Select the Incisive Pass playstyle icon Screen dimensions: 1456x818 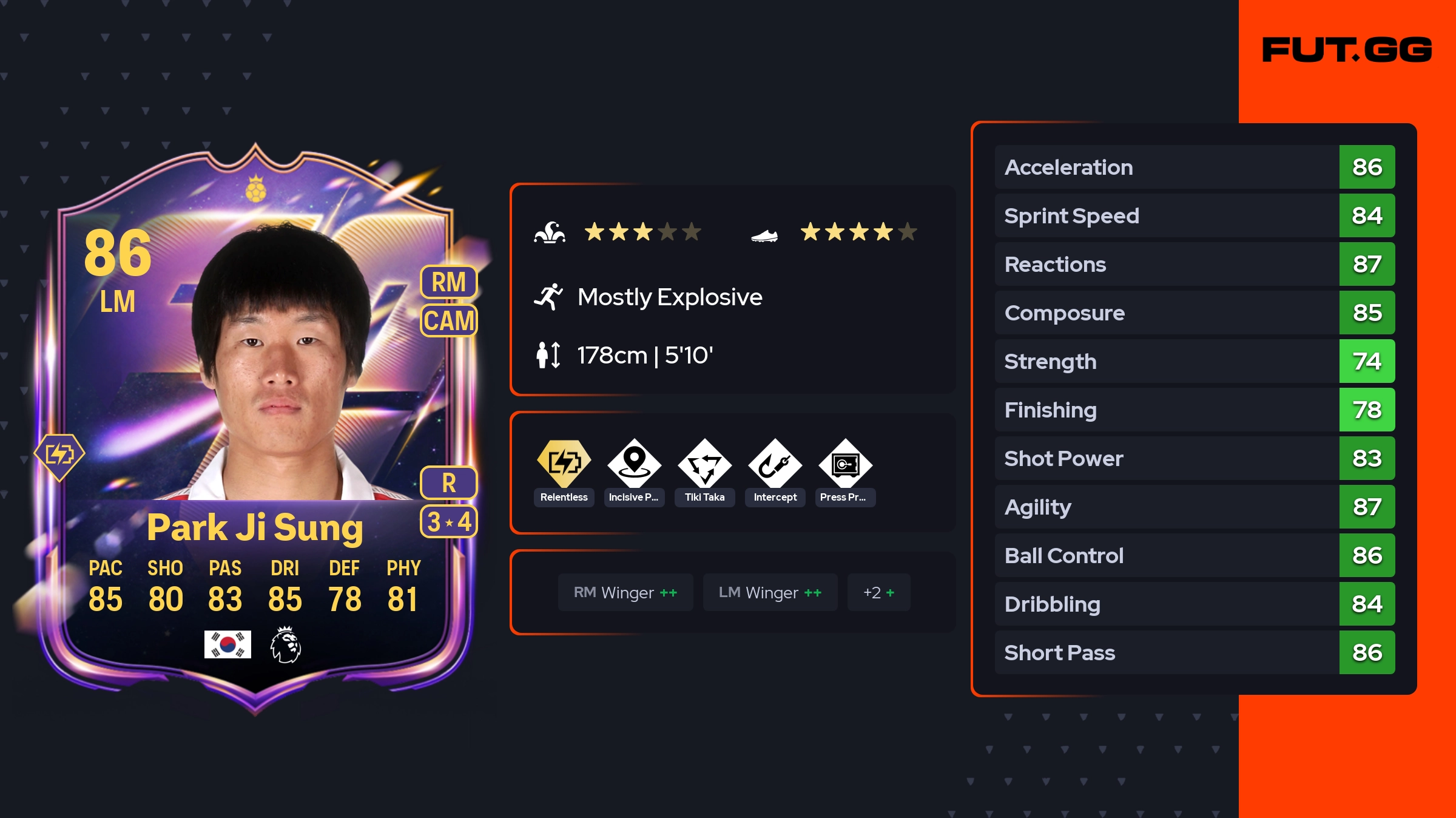click(634, 463)
